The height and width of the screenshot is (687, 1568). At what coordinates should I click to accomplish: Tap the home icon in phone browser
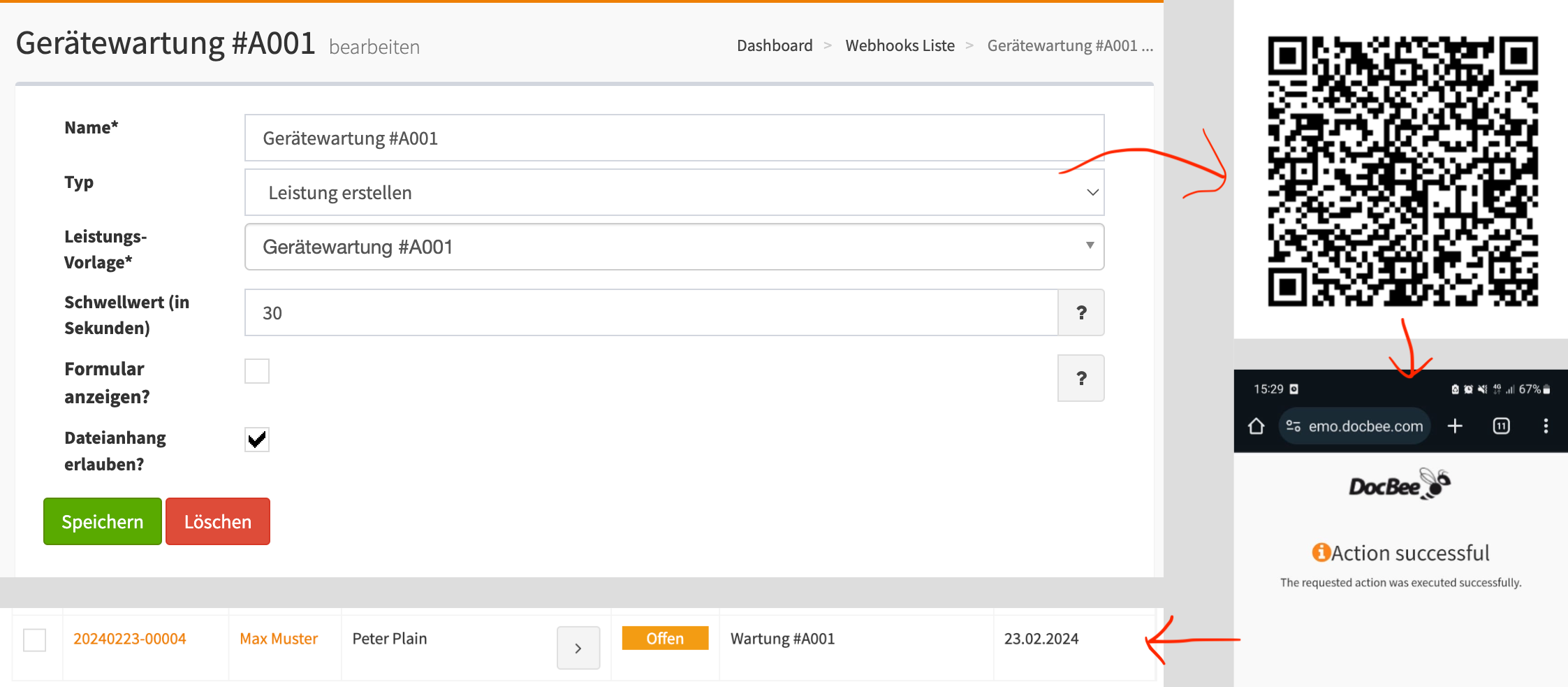[x=1256, y=426]
